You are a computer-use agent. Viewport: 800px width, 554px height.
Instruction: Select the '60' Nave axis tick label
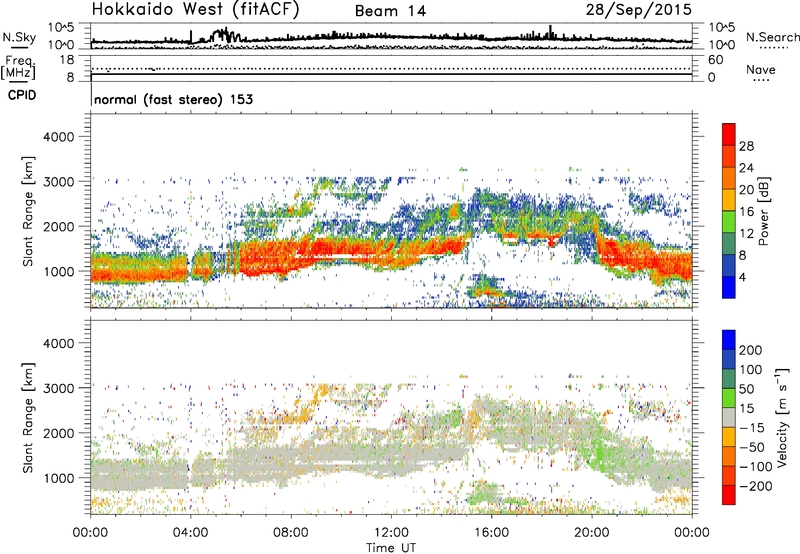coord(715,60)
